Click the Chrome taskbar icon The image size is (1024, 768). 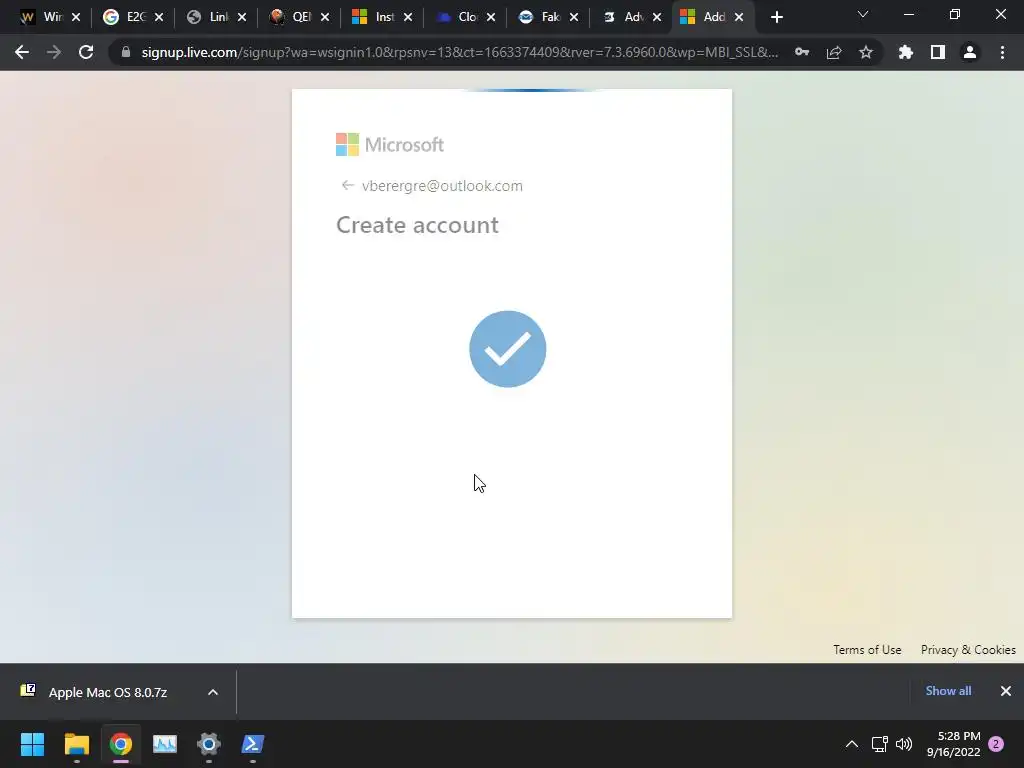pos(121,744)
